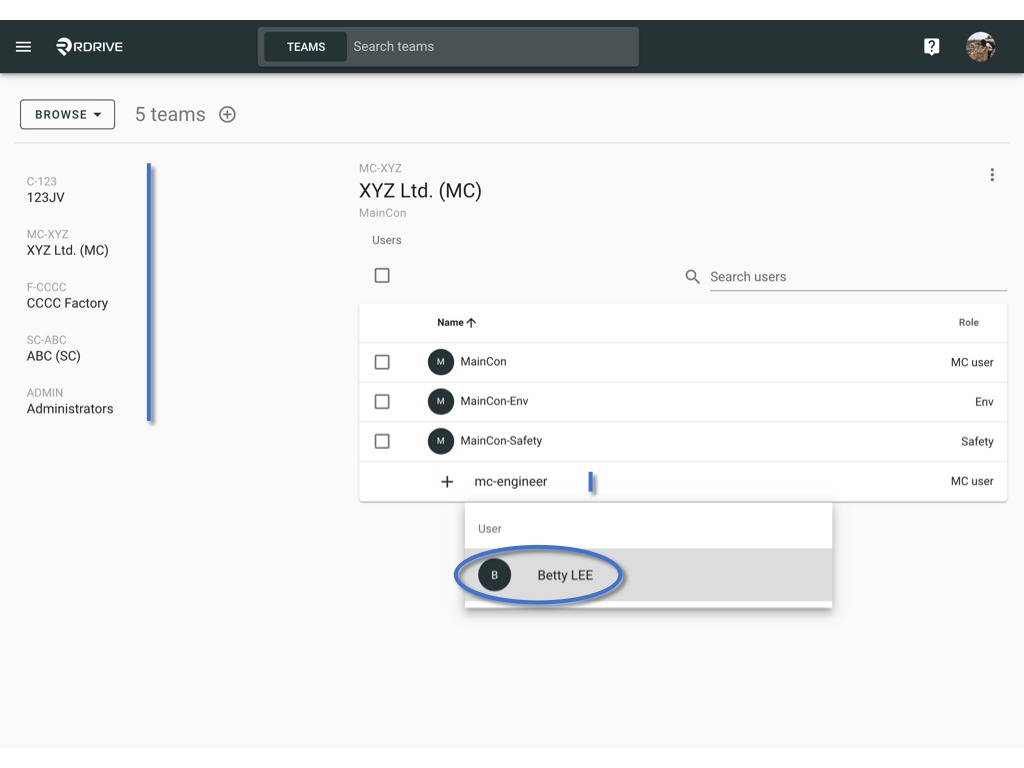The image size is (1024, 768).
Task: Select CCCC Factory team in sidebar
Action: (67, 296)
